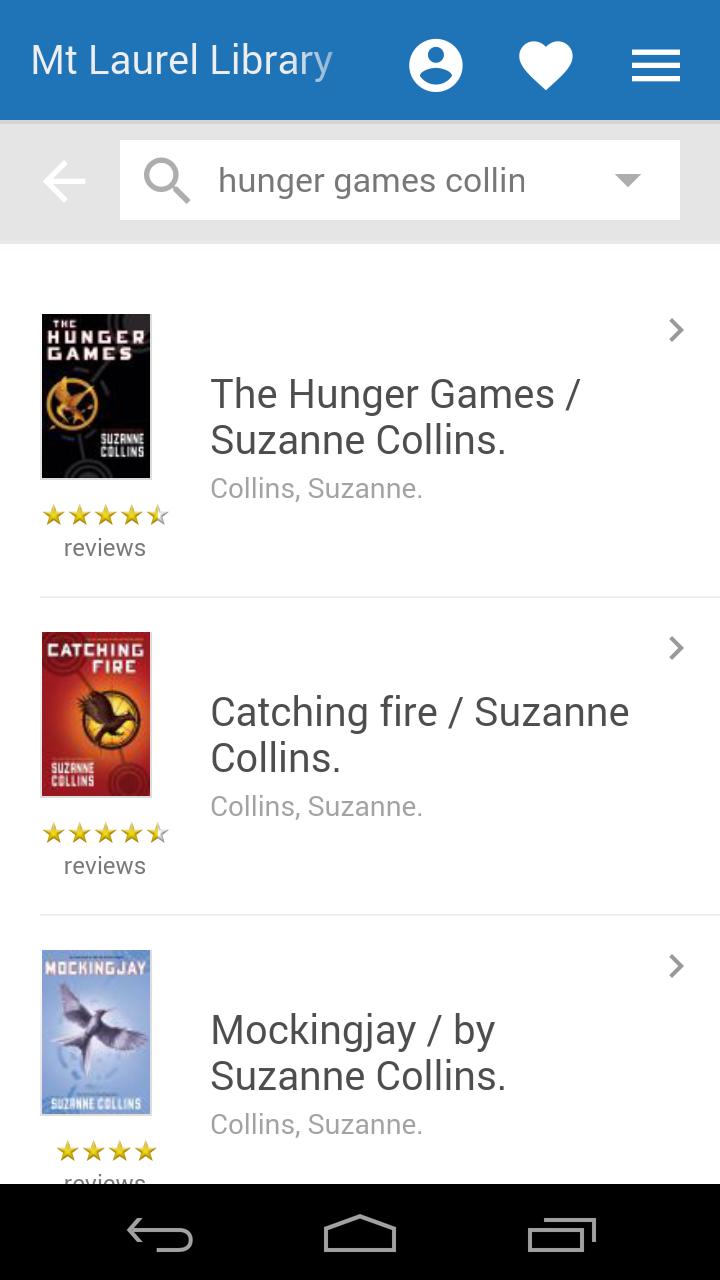Screen dimensions: 720x1280
Task: Expand Catching fire result chevron
Action: [x=677, y=648]
